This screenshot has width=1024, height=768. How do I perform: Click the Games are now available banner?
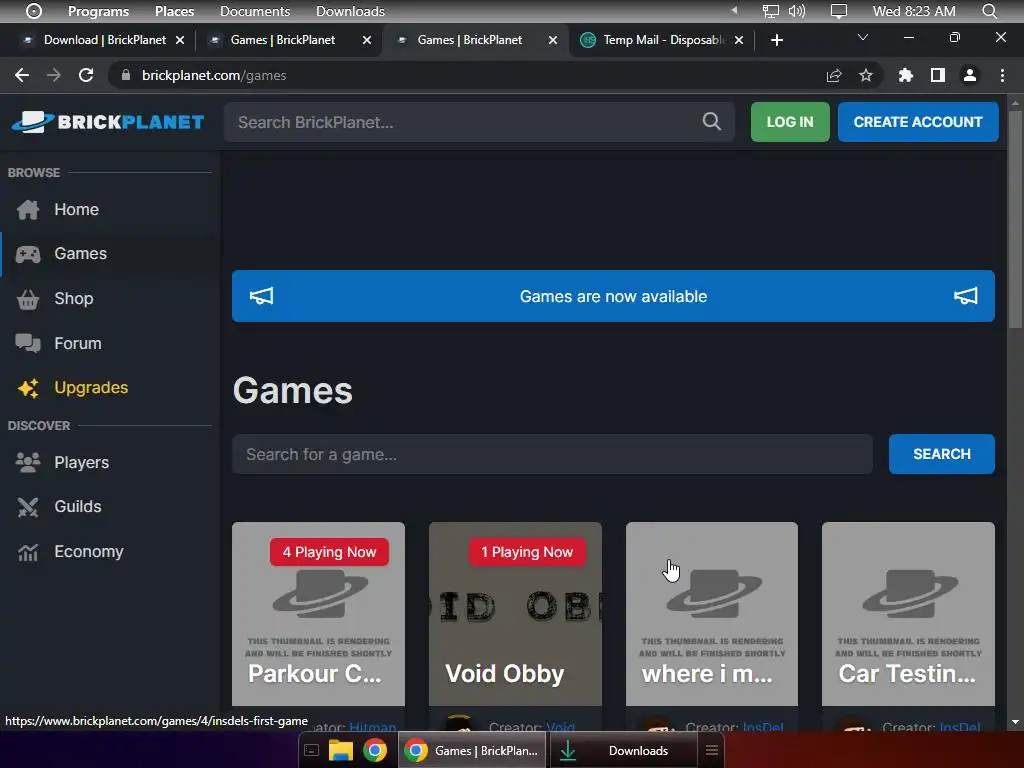613,296
